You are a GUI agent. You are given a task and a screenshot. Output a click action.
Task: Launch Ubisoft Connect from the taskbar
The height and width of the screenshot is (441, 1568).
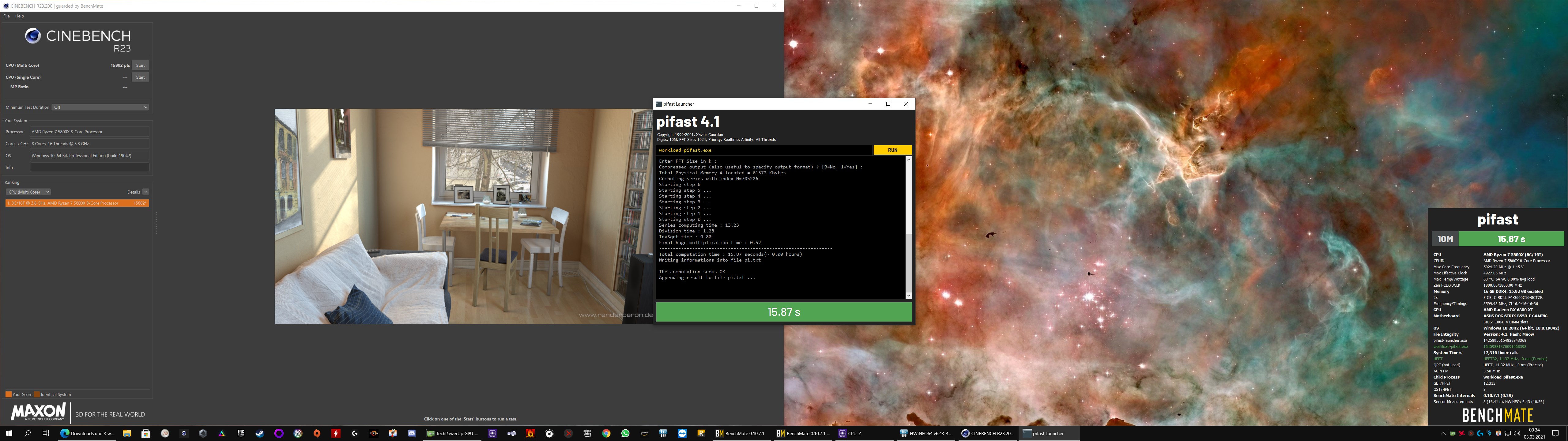click(x=298, y=434)
